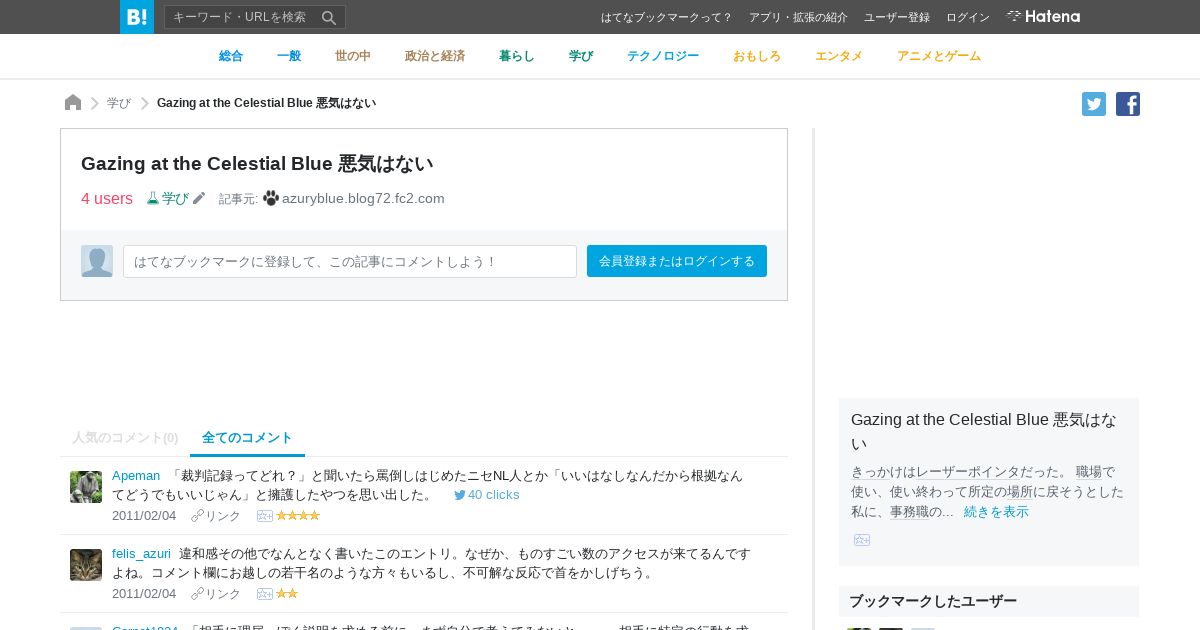Click sidebar article title Gazing at the Celestial Blue
The image size is (1200, 630).
(984, 431)
